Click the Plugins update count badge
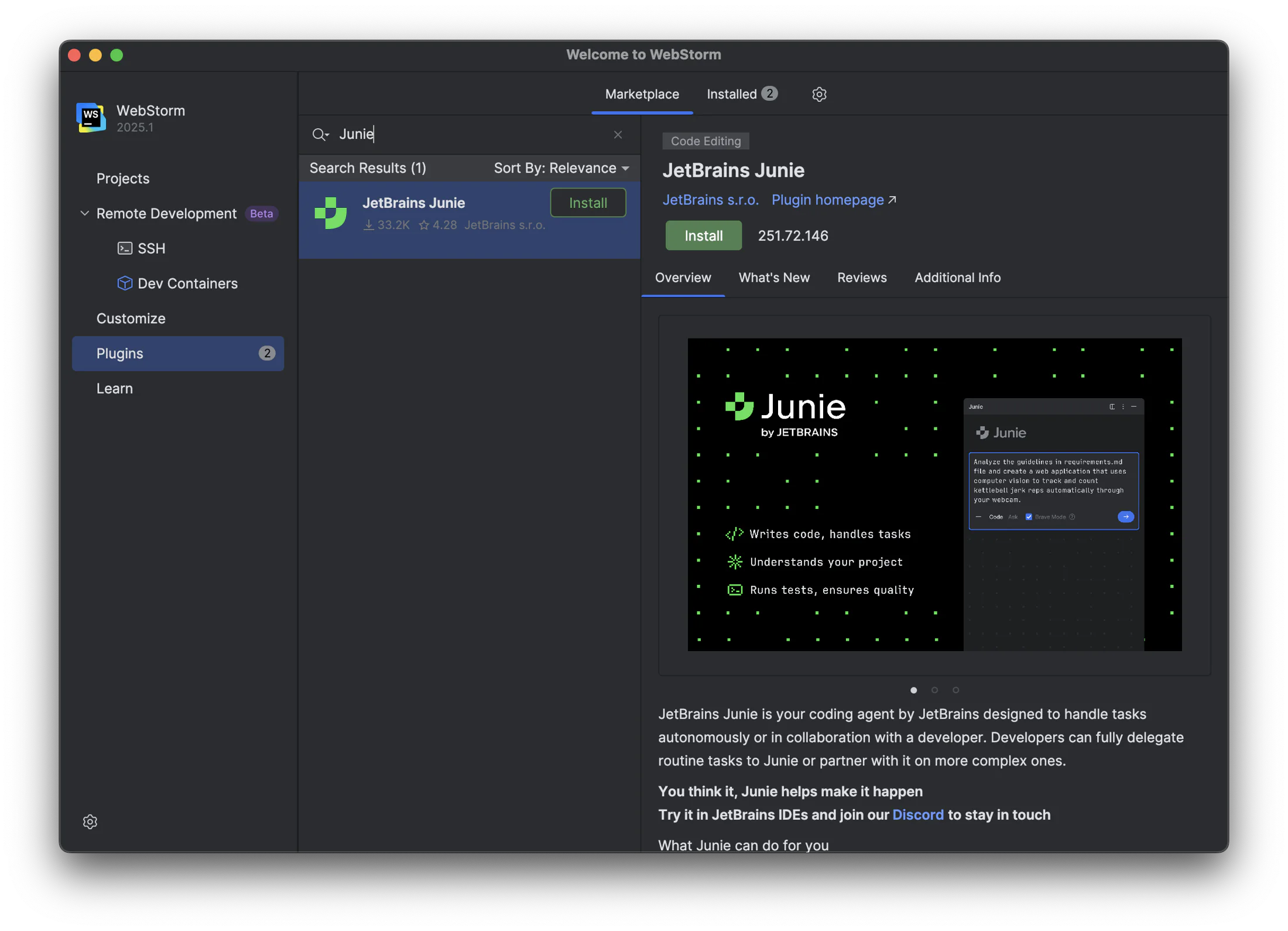The height and width of the screenshot is (931, 1288). click(x=267, y=353)
